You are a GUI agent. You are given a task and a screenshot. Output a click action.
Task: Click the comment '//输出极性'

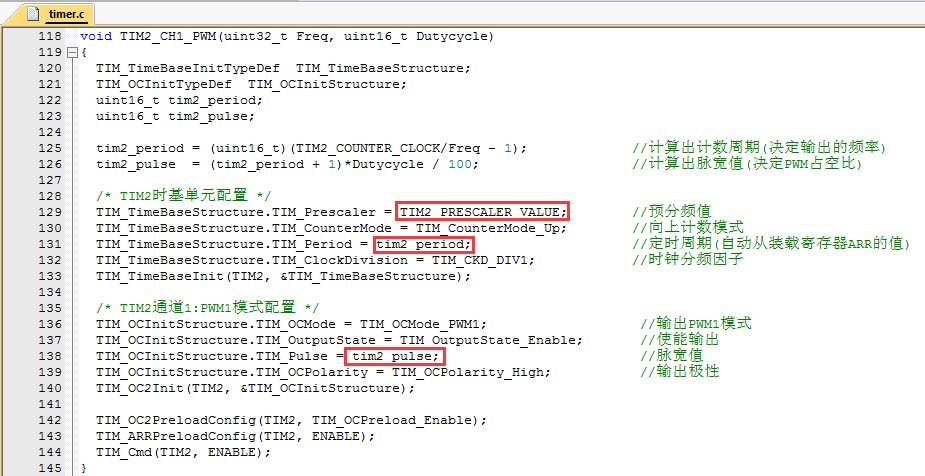pyautogui.click(x=680, y=371)
